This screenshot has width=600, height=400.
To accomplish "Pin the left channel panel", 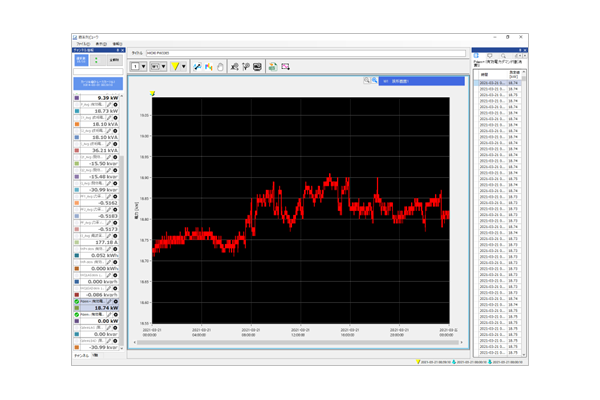I will (x=118, y=50).
